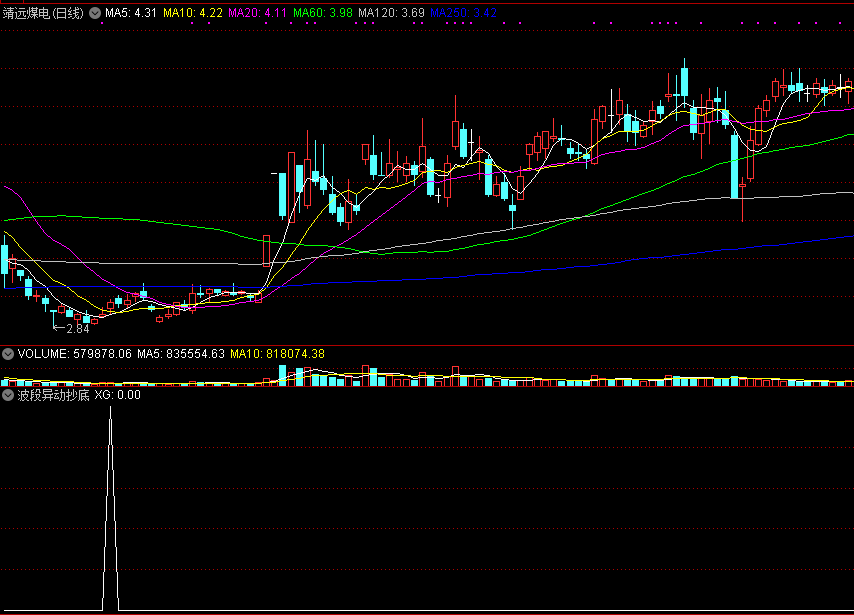Select the MA20: 4.11 magenta label
The image size is (854, 615).
(x=257, y=13)
